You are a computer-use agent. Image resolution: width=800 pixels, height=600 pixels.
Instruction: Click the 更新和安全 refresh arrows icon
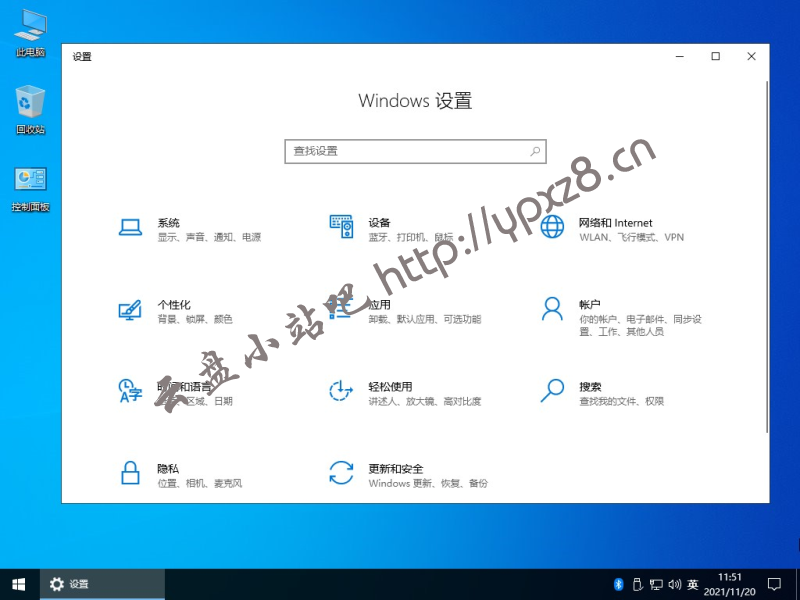point(341,472)
